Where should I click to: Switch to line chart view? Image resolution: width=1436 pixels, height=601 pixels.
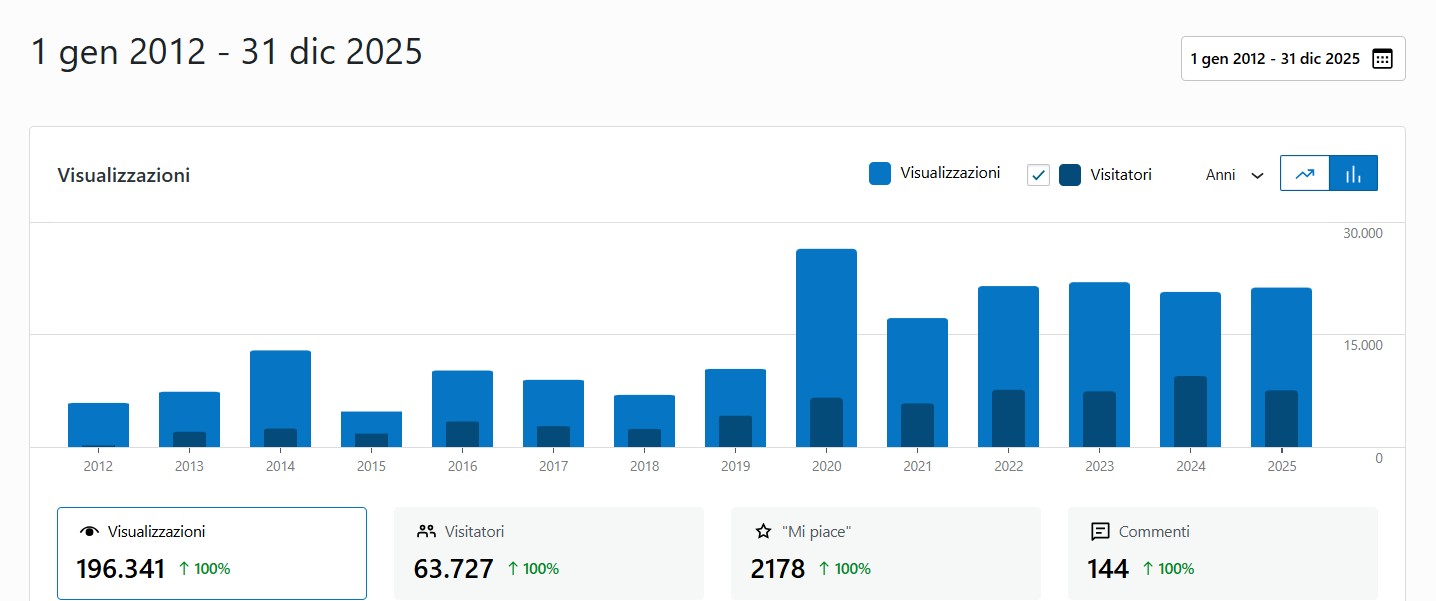click(1305, 174)
